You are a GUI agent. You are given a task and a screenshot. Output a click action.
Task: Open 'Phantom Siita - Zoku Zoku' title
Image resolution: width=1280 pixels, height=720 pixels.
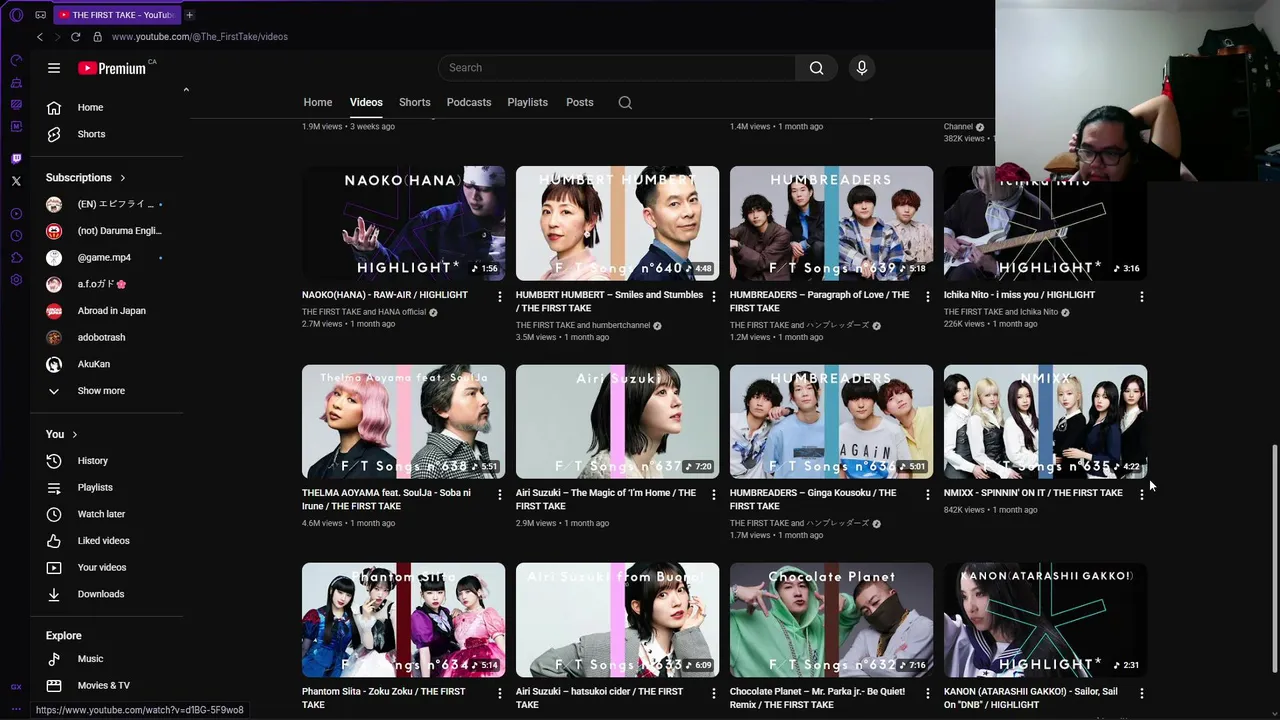tap(384, 698)
